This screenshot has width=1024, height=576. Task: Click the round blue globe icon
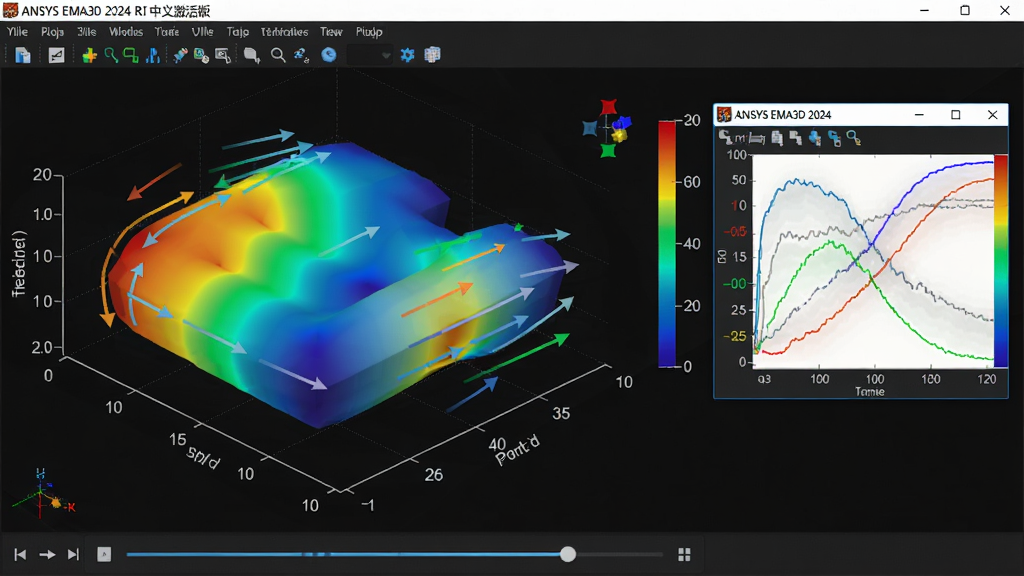(328, 55)
